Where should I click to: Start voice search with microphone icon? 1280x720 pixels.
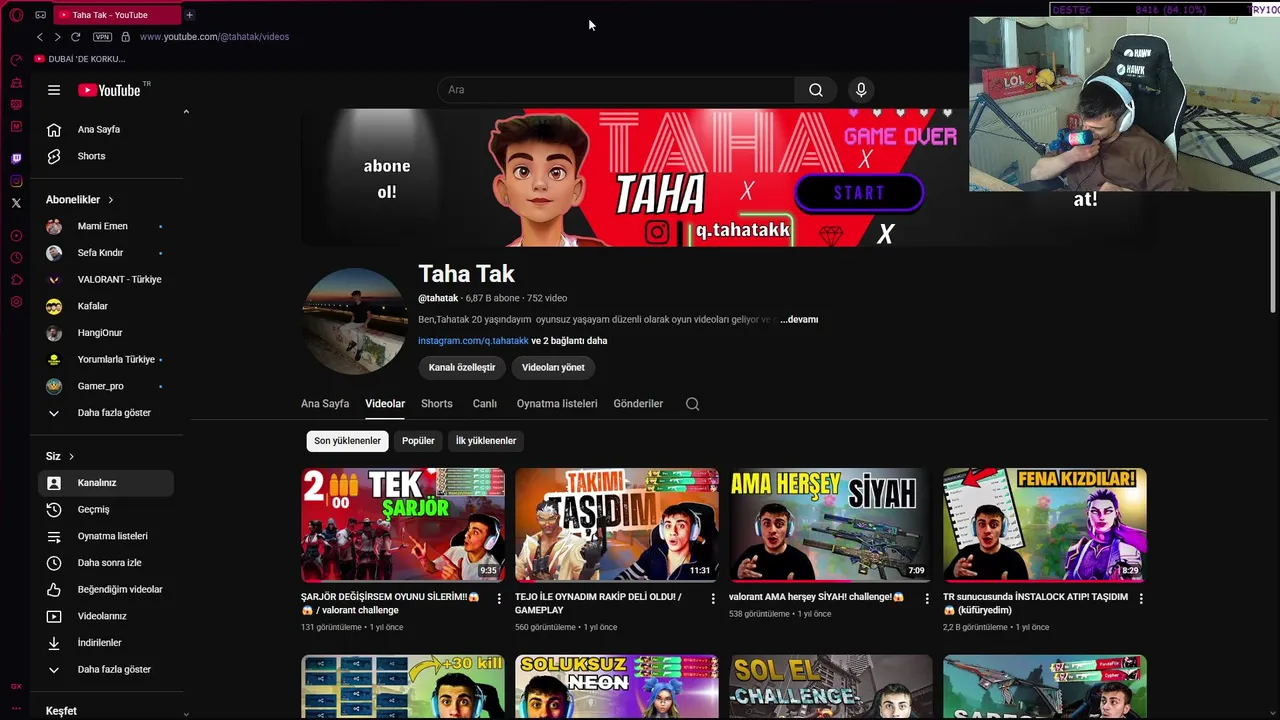click(861, 90)
